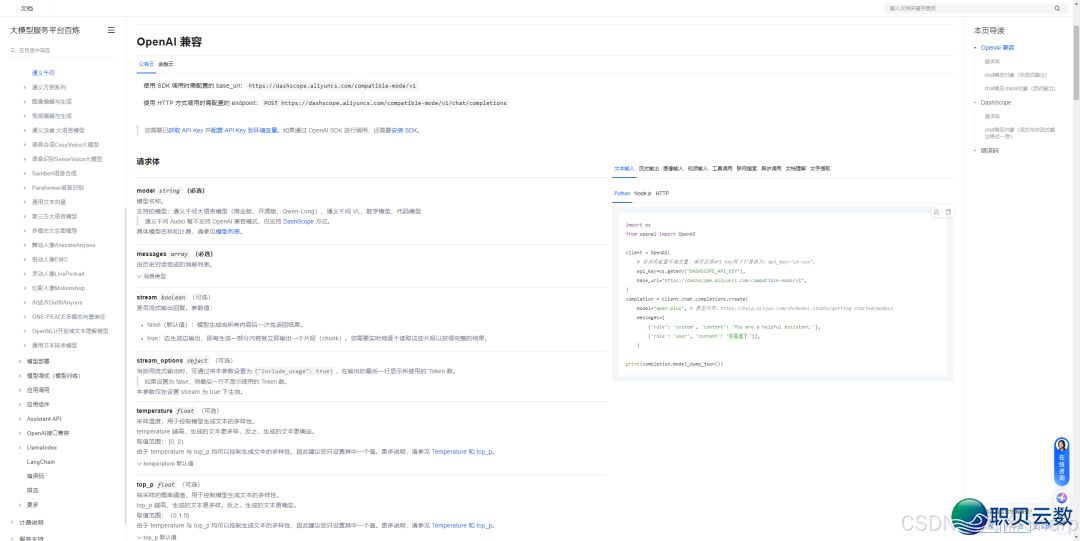Focus the sidebar directory filter input
This screenshot has height=541, width=1080.
(65, 50)
